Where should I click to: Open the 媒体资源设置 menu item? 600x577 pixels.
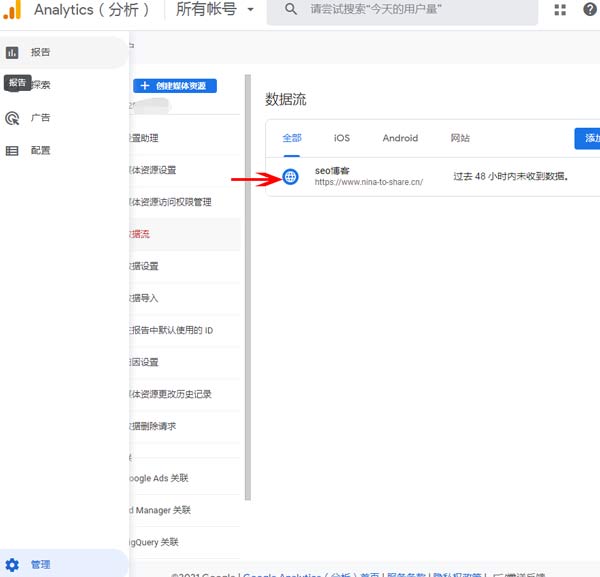tap(184, 170)
